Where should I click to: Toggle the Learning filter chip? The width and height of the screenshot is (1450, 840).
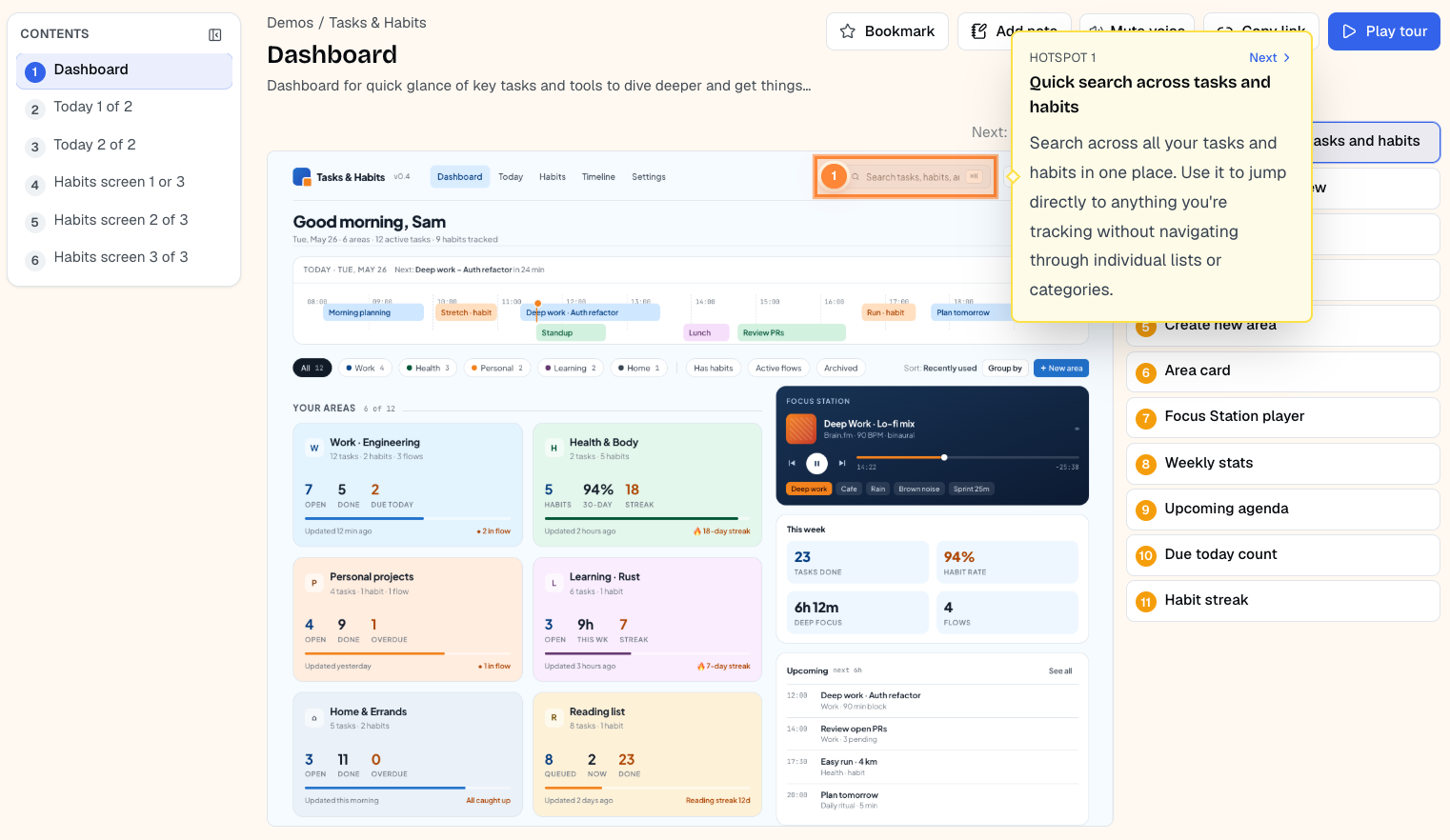pos(571,368)
